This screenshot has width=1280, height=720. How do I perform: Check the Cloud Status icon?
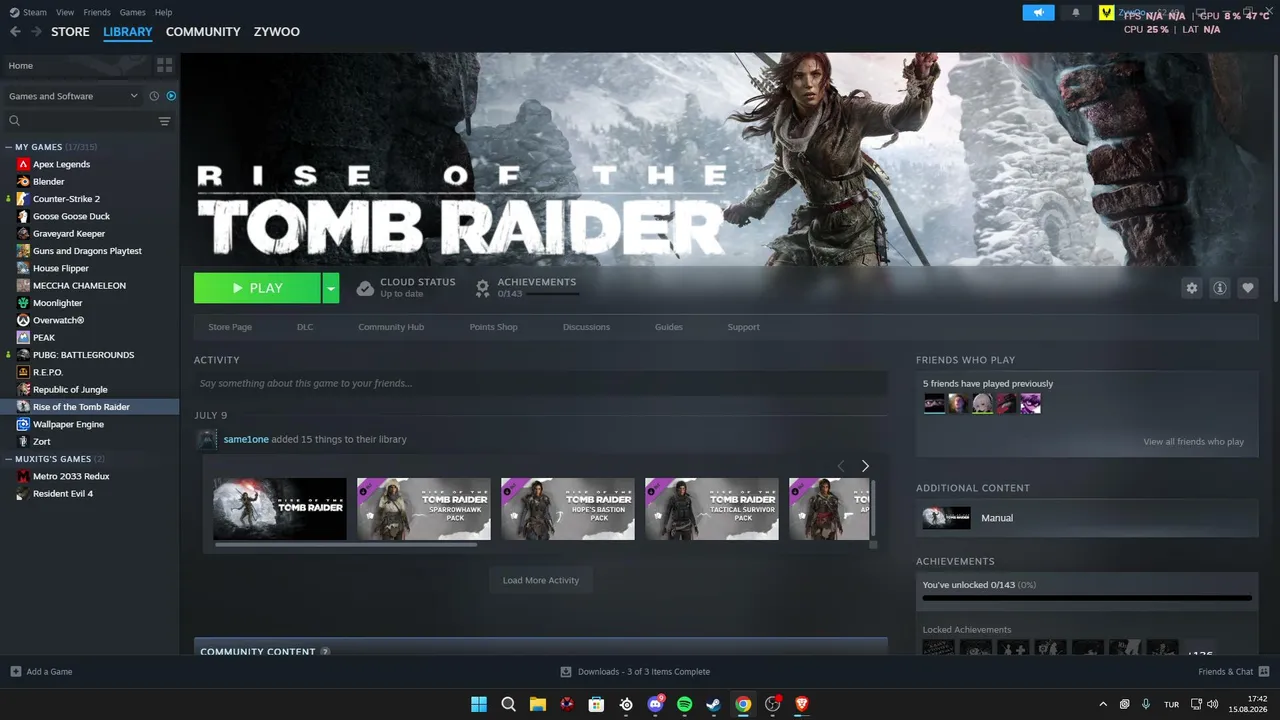point(365,288)
